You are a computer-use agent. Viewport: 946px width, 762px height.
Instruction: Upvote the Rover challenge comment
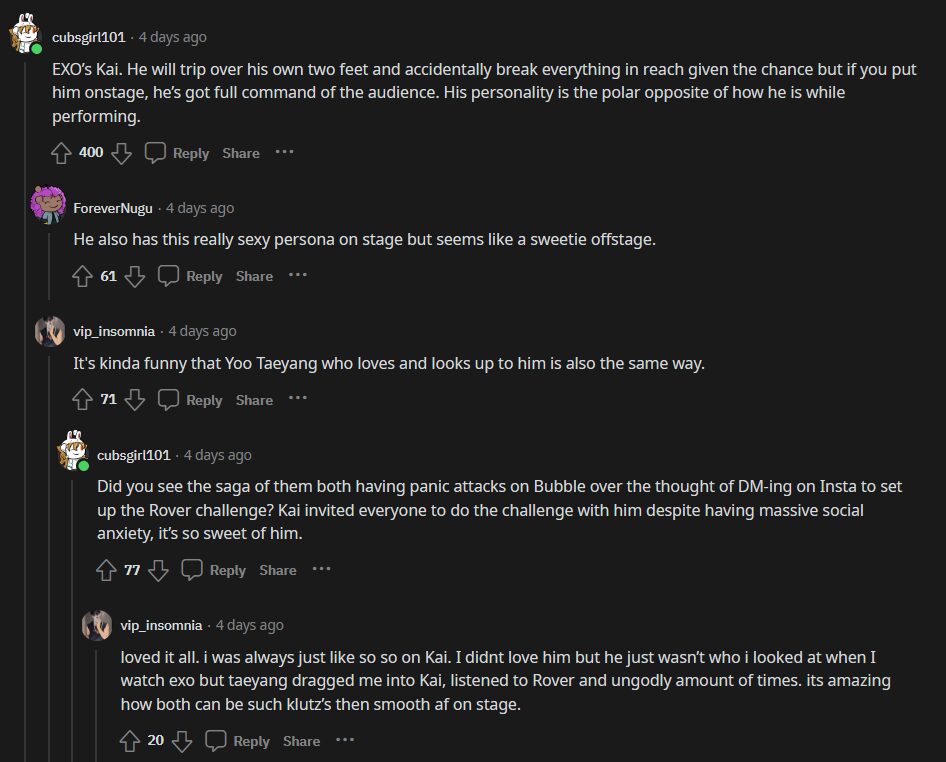pyautogui.click(x=107, y=570)
